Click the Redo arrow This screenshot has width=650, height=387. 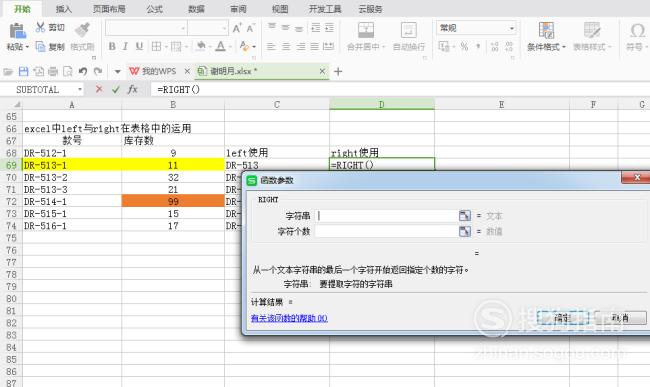(x=98, y=71)
